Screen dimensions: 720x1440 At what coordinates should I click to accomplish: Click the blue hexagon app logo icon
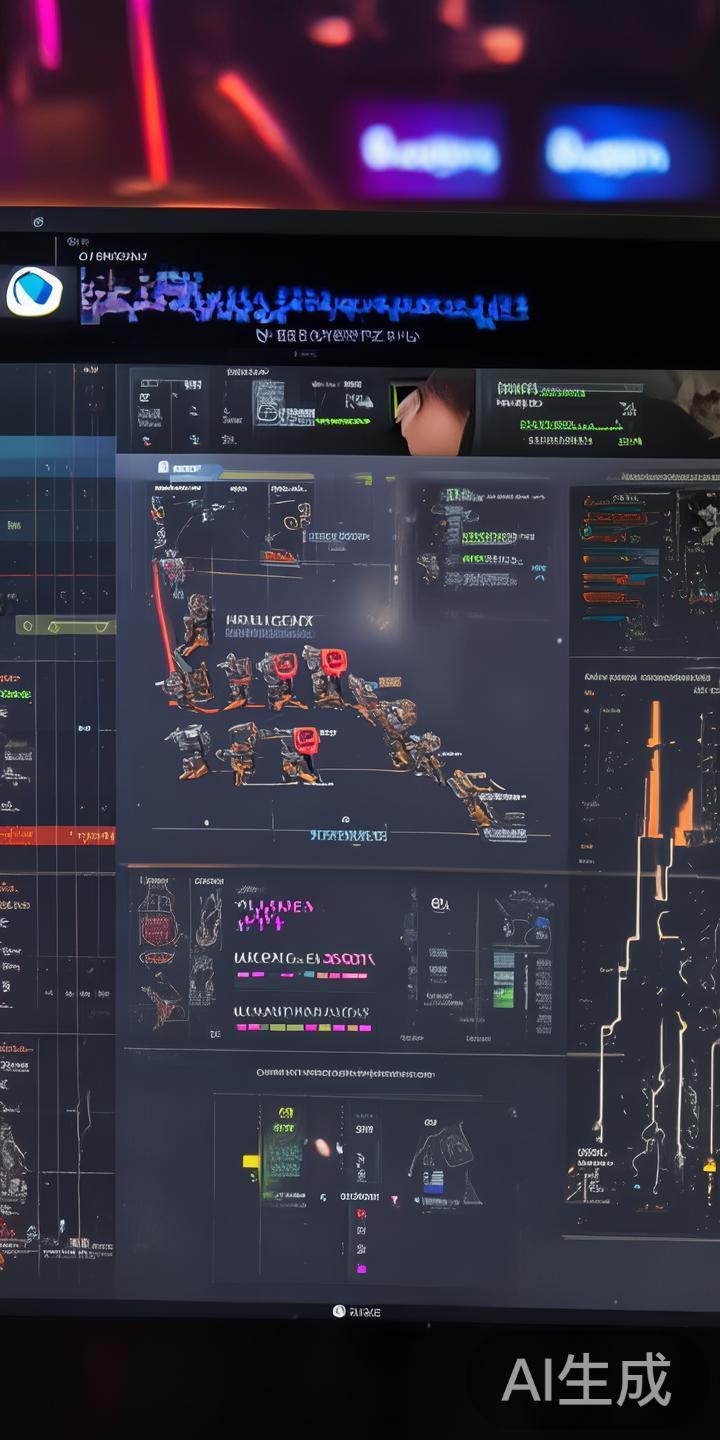coord(34,292)
